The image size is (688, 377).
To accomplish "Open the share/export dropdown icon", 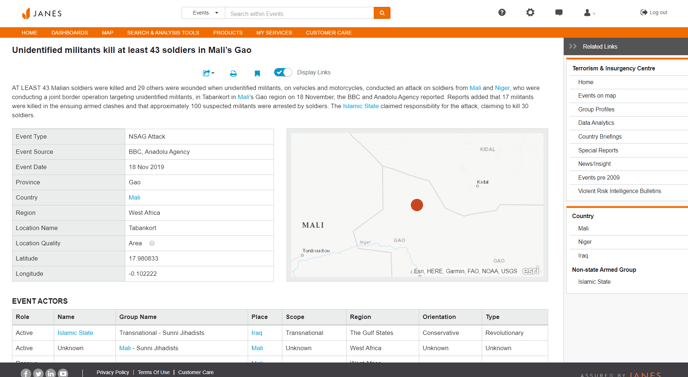I will click(208, 73).
